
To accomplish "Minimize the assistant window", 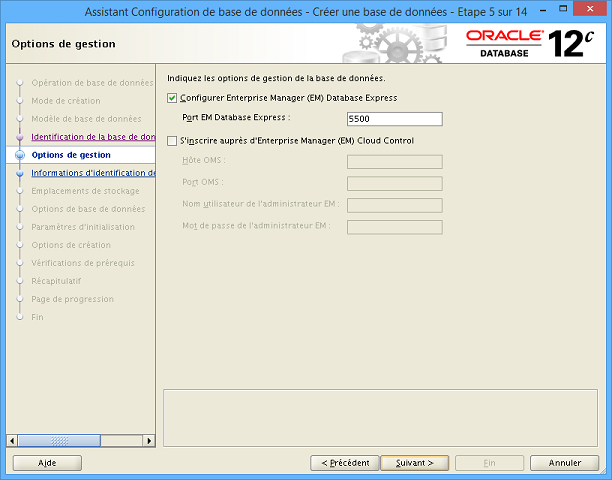I will (x=543, y=10).
